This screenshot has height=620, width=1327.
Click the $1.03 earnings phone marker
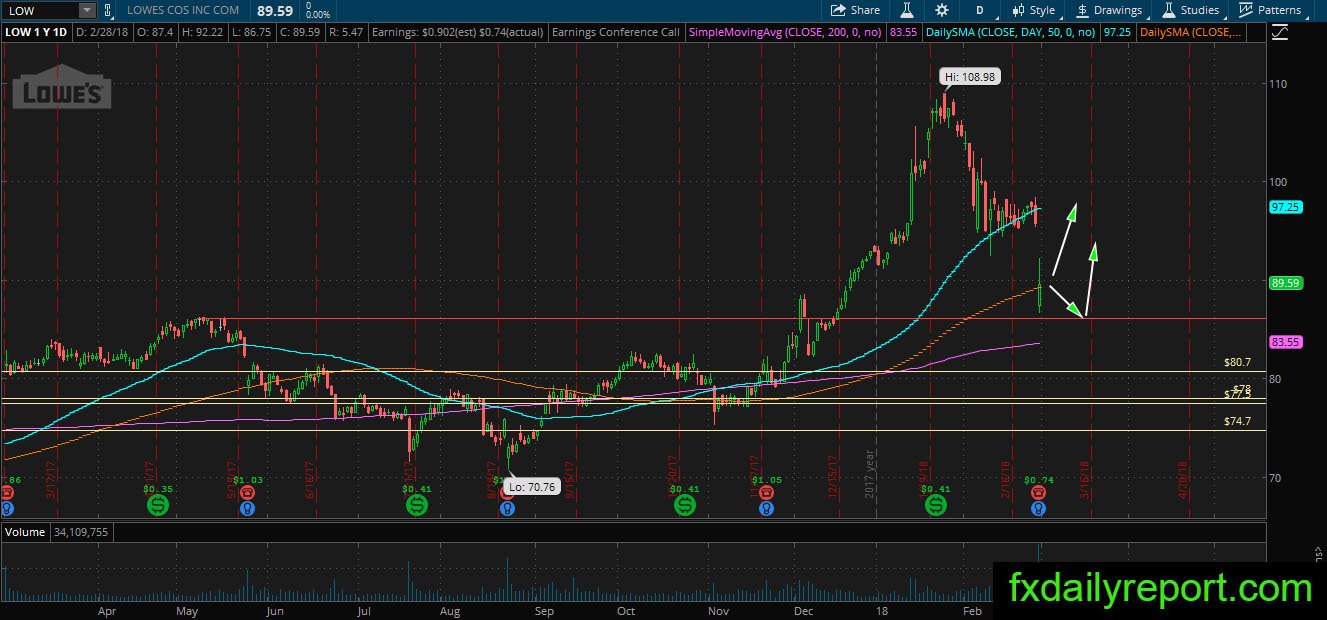click(x=246, y=494)
